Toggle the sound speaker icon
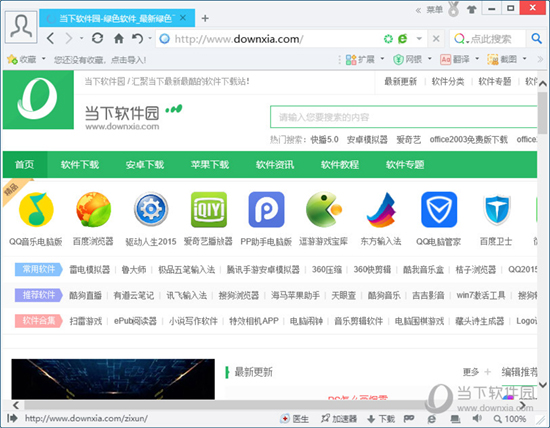This screenshot has width=550, height=428. [476, 418]
